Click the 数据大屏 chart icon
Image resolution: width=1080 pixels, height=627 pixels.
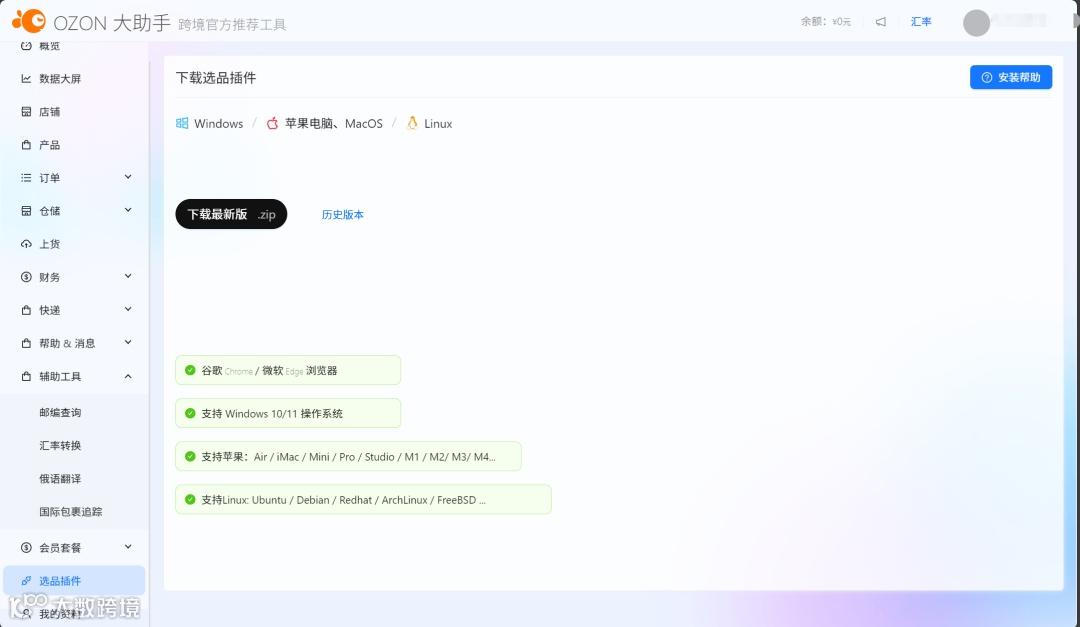click(26, 79)
